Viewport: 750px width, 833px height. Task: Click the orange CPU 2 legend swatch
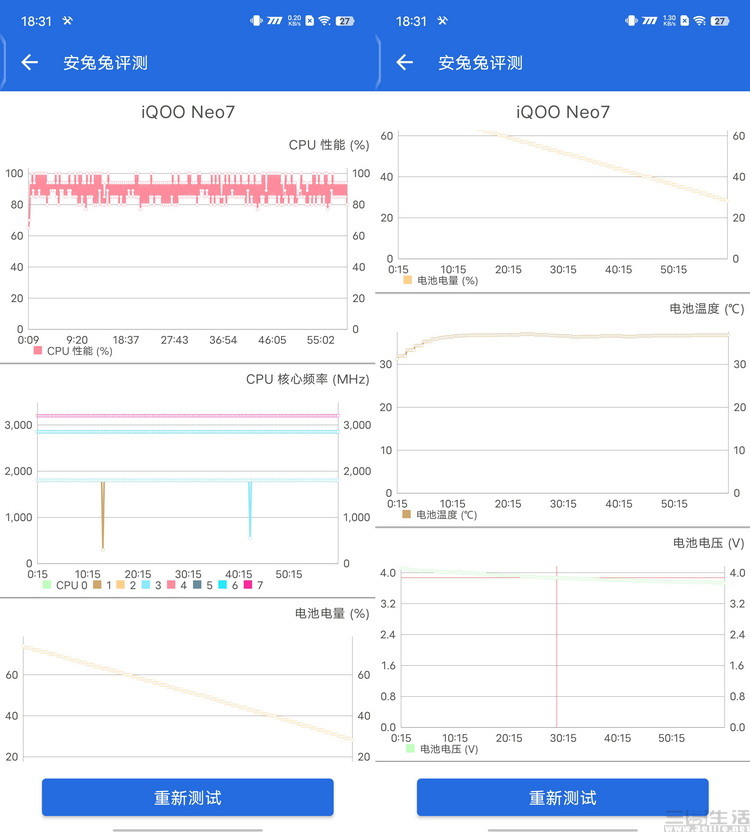pos(121,585)
